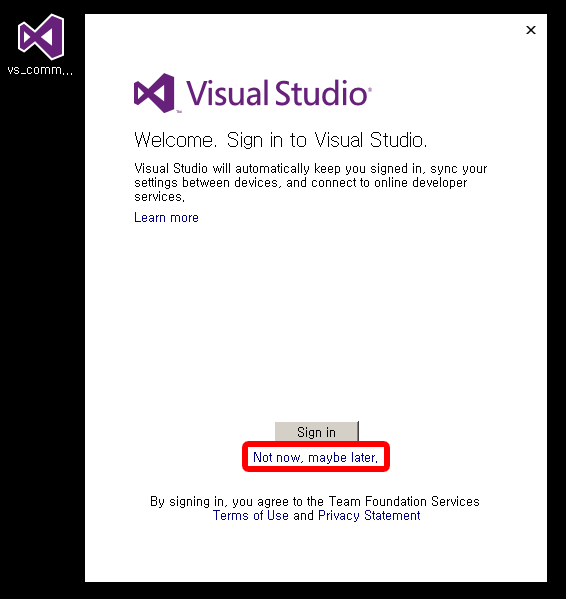The image size is (566, 599).
Task: Open the Terms of Use link
Action: coord(251,515)
